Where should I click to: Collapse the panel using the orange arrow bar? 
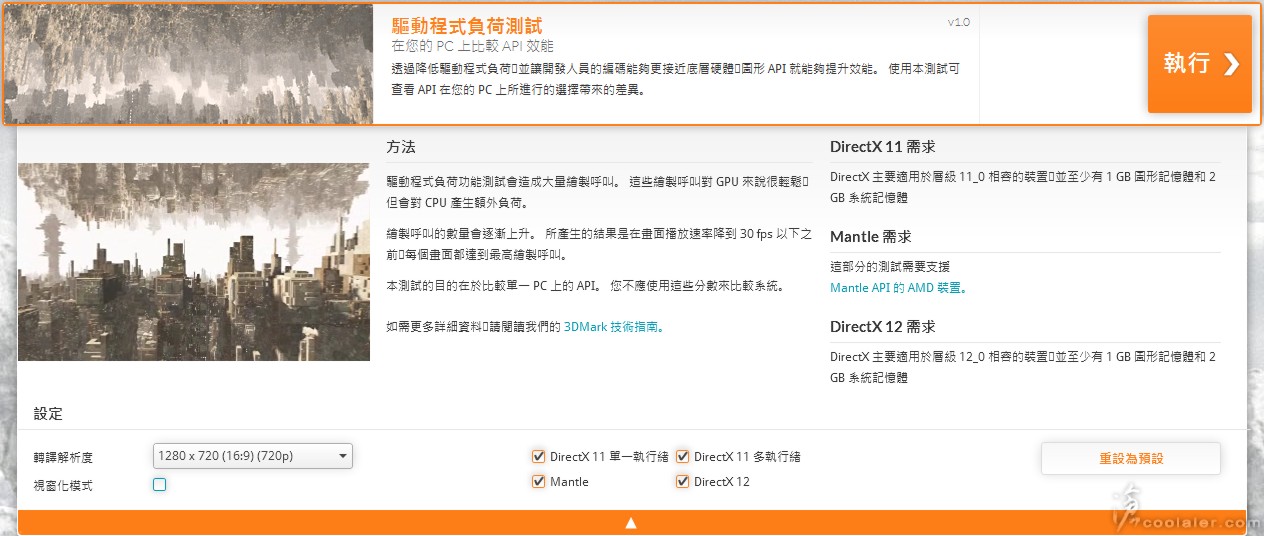(631, 522)
